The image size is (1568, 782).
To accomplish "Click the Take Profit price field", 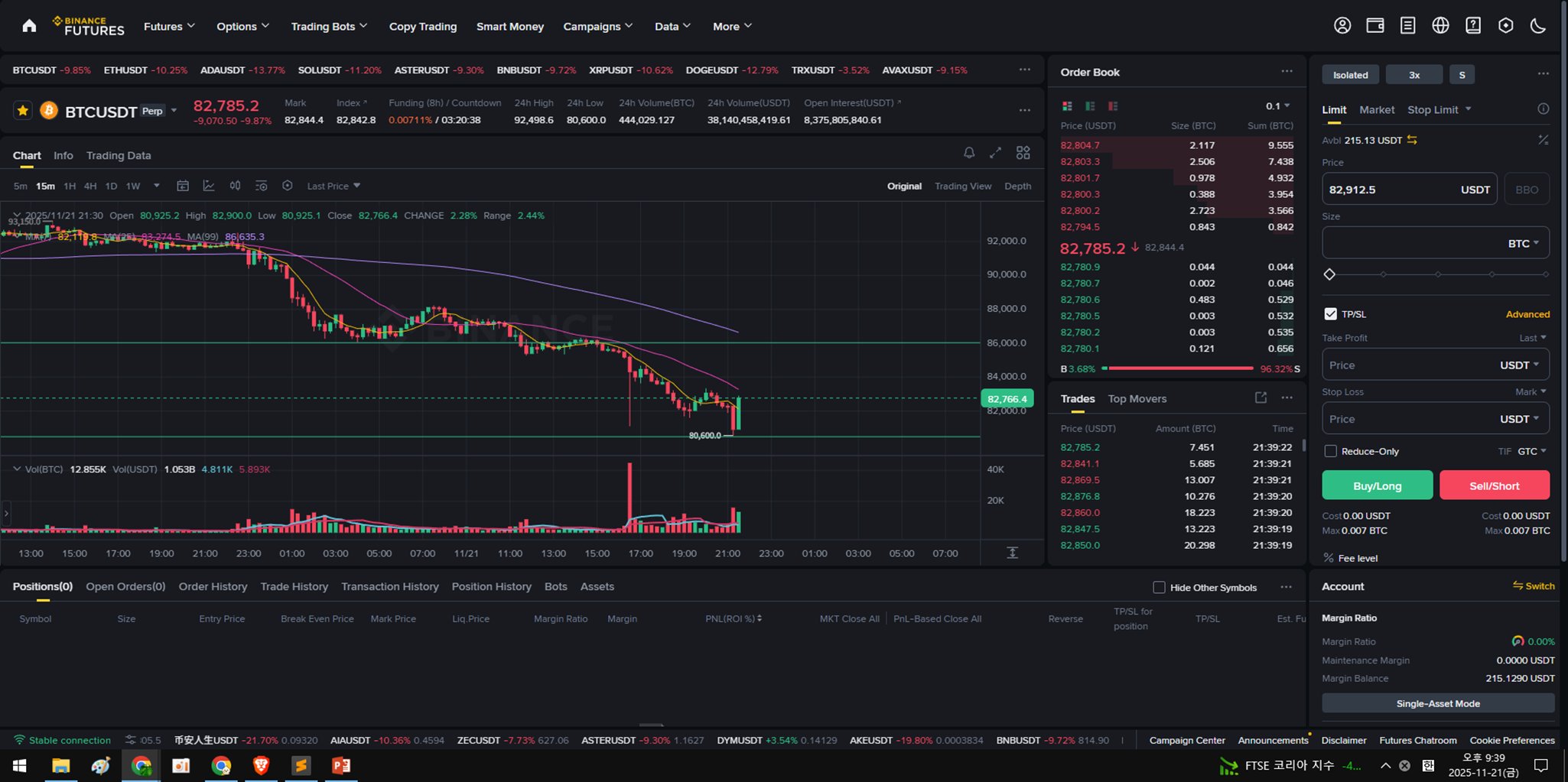I will pos(1436,365).
